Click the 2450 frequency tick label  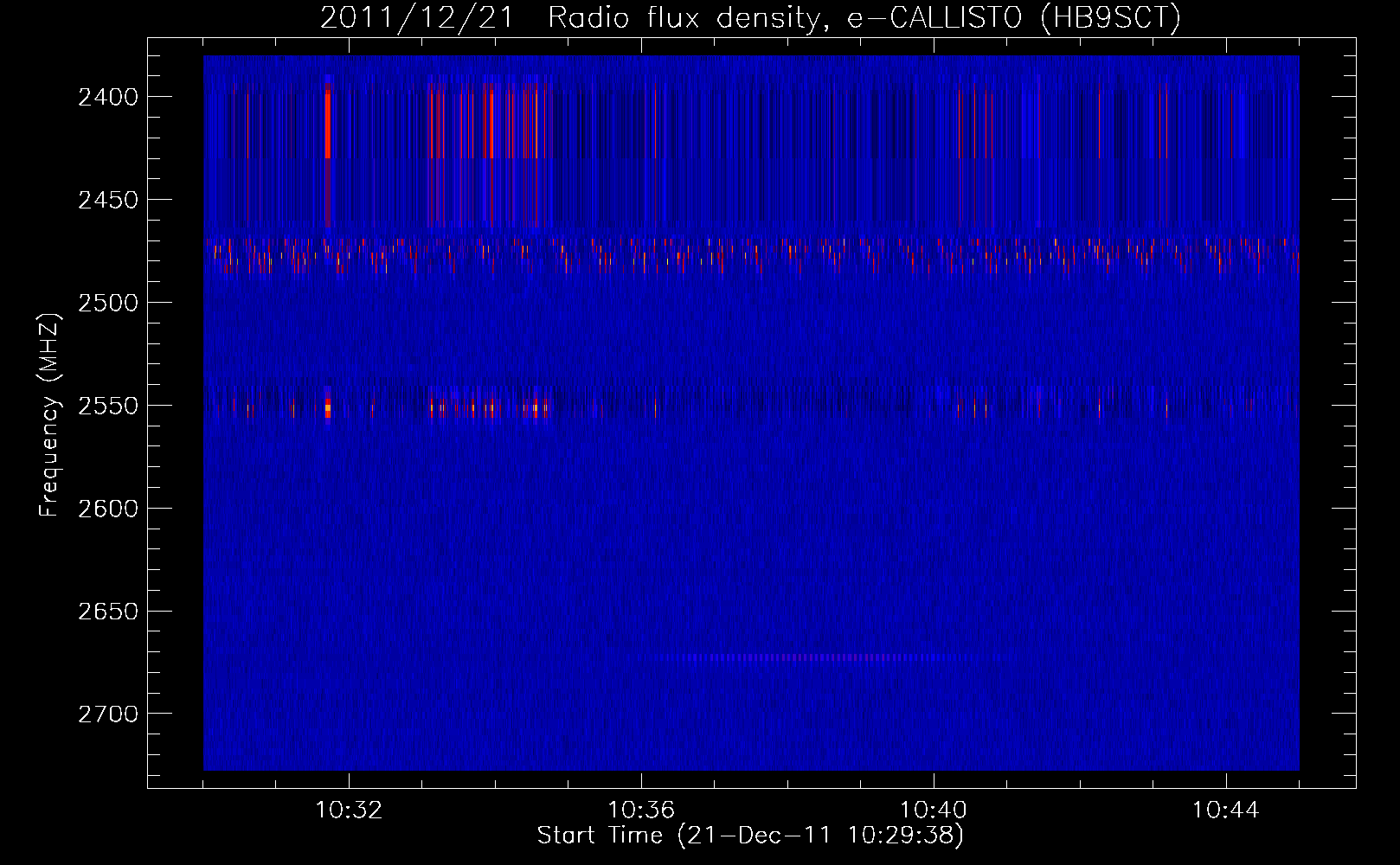click(108, 200)
